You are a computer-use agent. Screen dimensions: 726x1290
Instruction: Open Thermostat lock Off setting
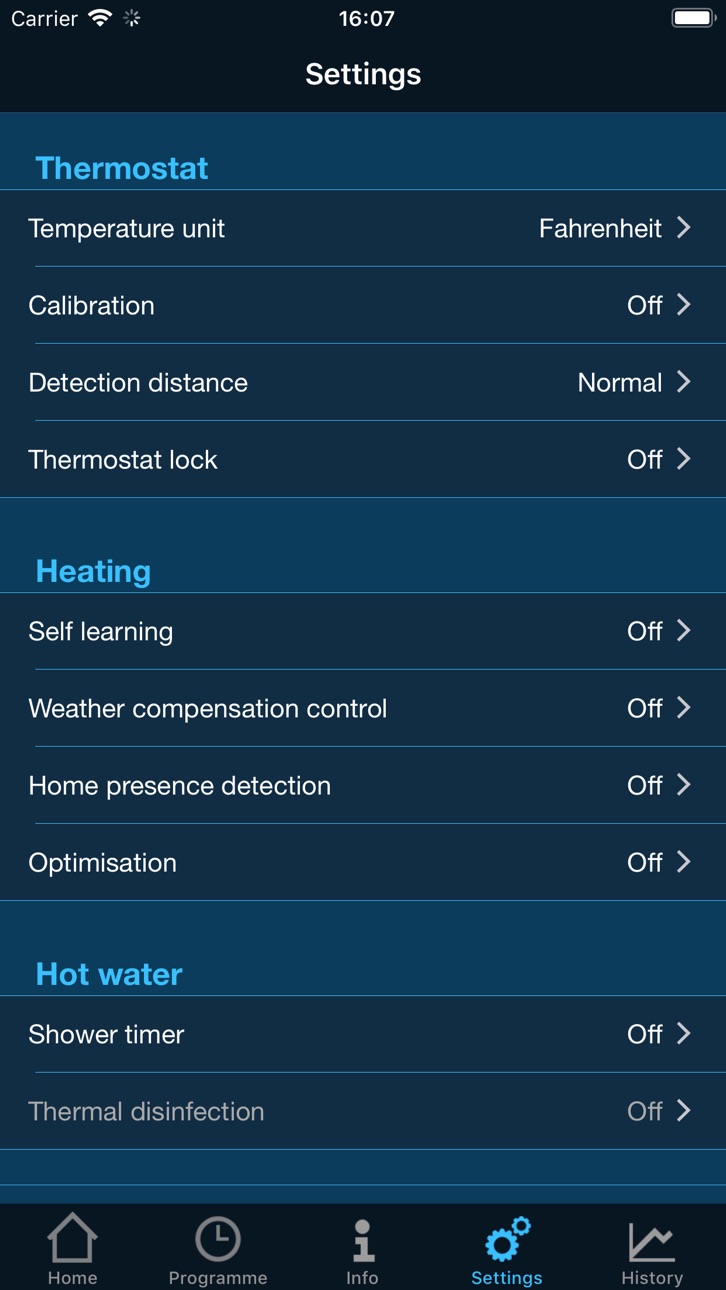(363, 459)
